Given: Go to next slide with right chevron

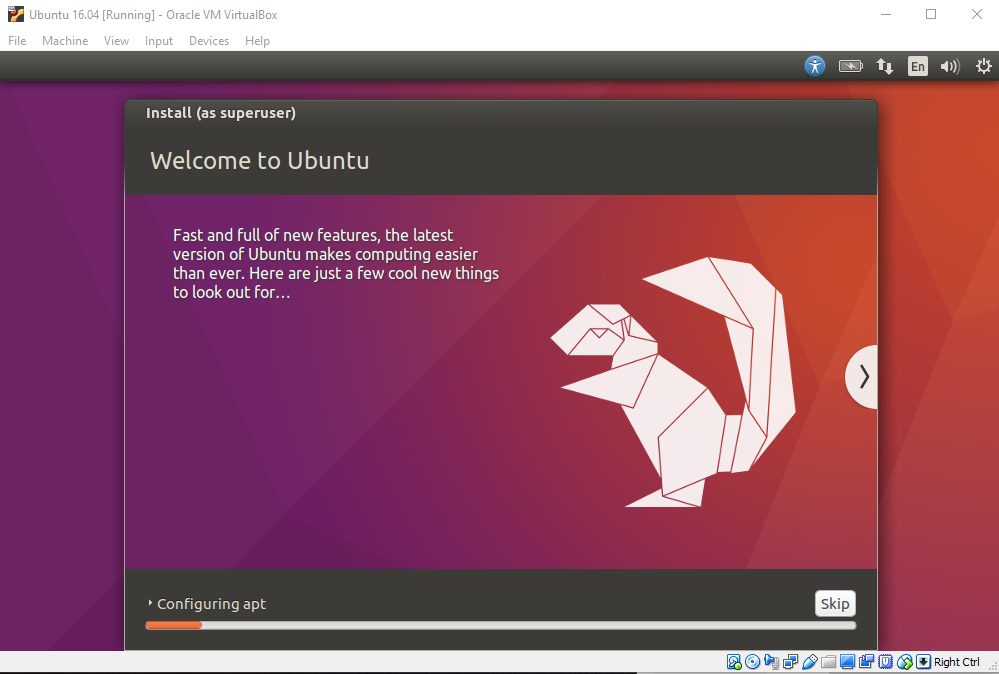Looking at the screenshot, I should click(x=863, y=376).
